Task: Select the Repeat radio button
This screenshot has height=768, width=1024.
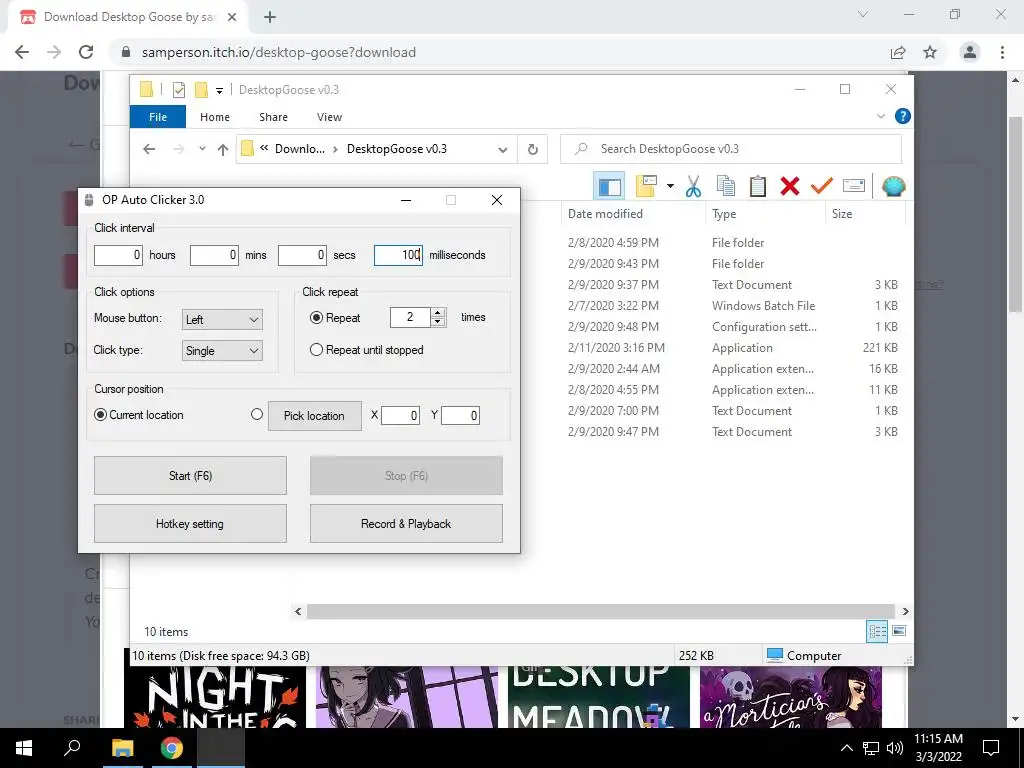Action: pyautogui.click(x=316, y=317)
